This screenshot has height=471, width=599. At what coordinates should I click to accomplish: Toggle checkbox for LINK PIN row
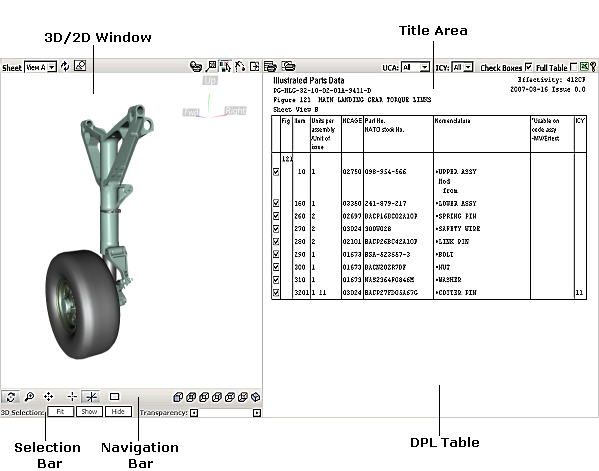[x=276, y=241]
